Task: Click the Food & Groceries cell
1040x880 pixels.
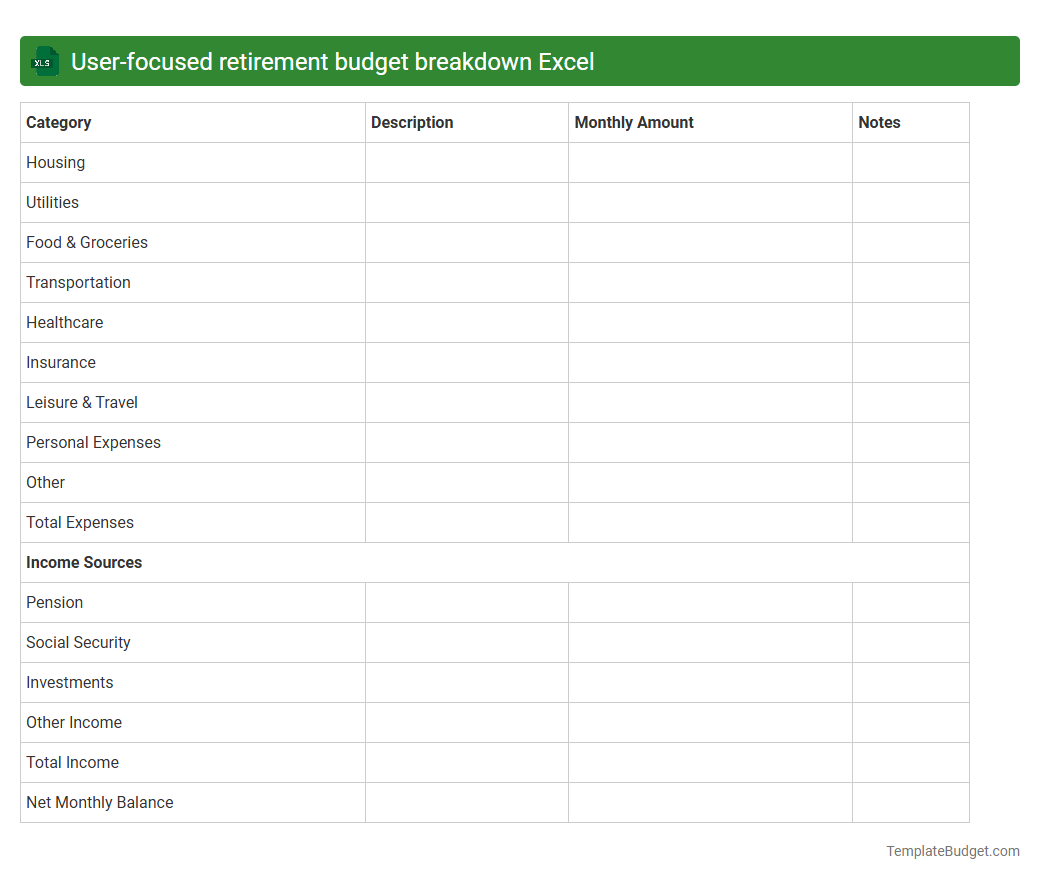Action: (87, 242)
